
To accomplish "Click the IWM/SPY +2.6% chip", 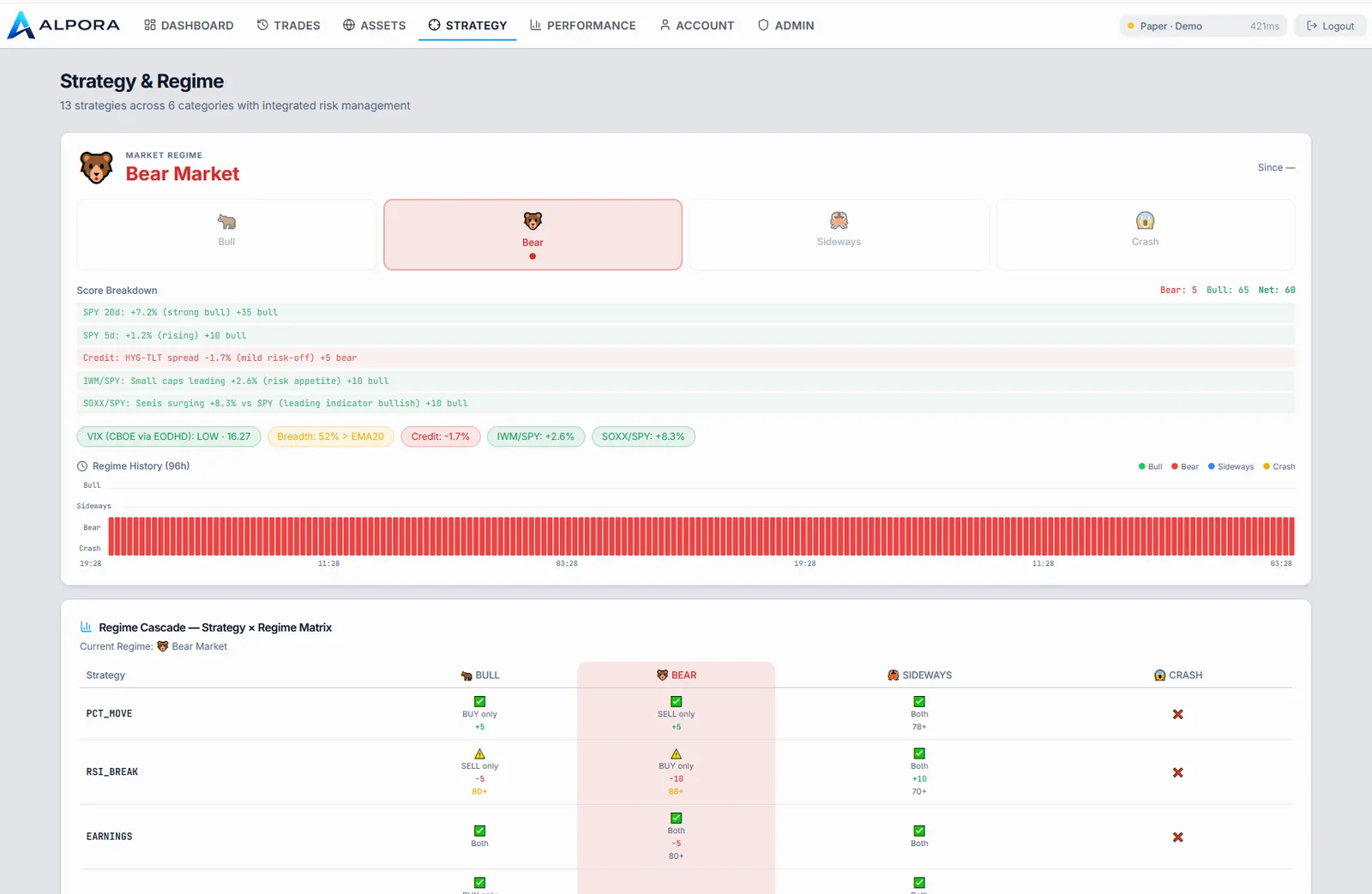I will coord(536,436).
